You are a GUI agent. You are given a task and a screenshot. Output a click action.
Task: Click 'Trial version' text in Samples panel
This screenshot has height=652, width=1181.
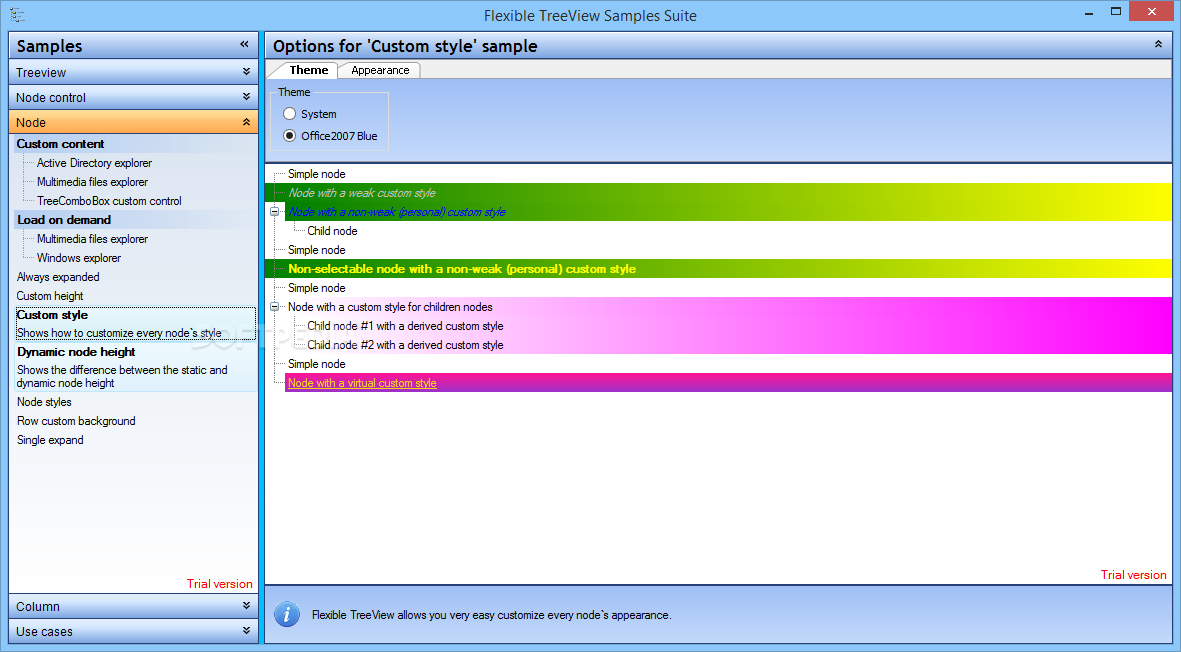pos(220,583)
